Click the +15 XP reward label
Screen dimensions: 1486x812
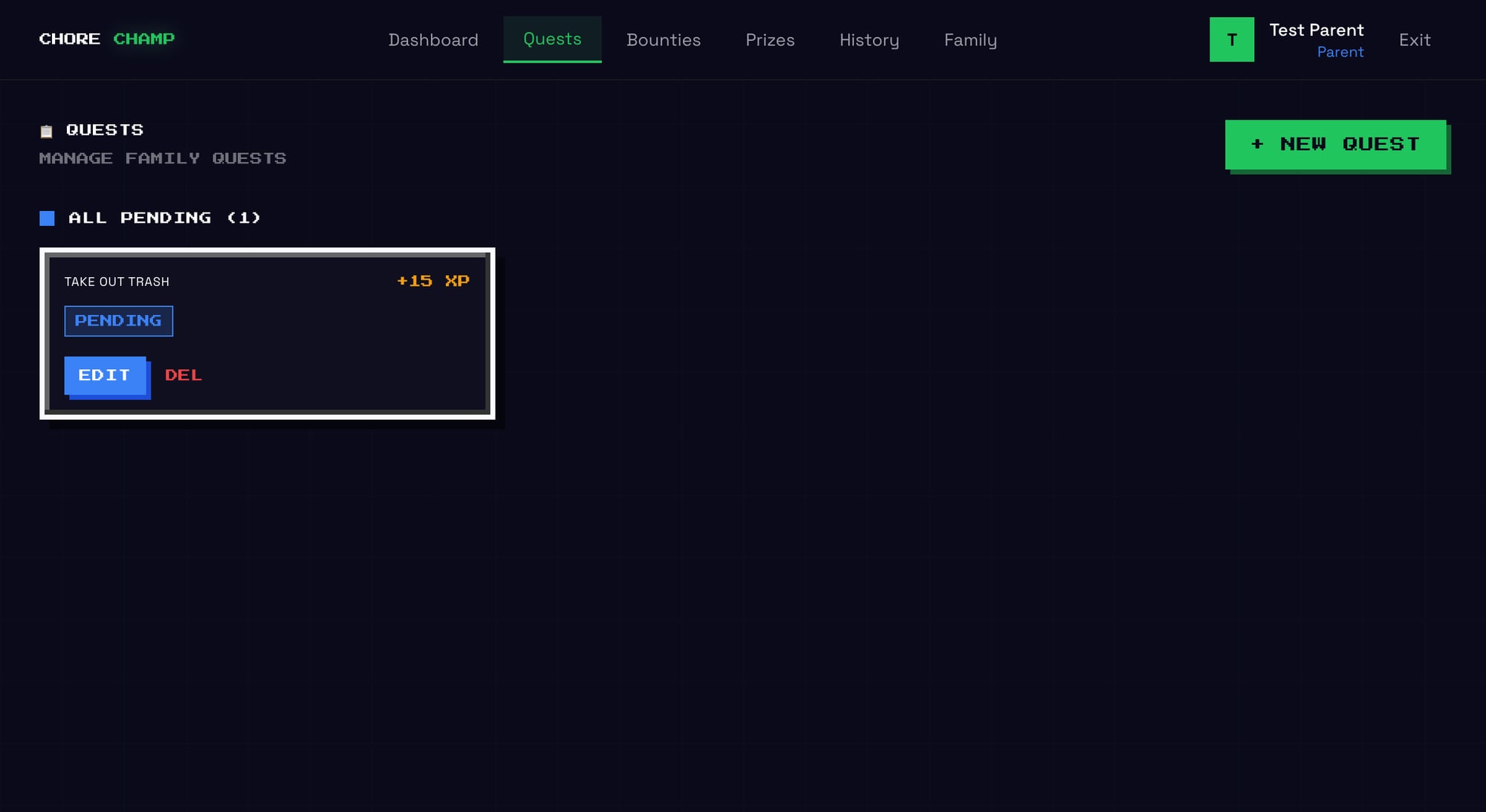click(x=432, y=281)
